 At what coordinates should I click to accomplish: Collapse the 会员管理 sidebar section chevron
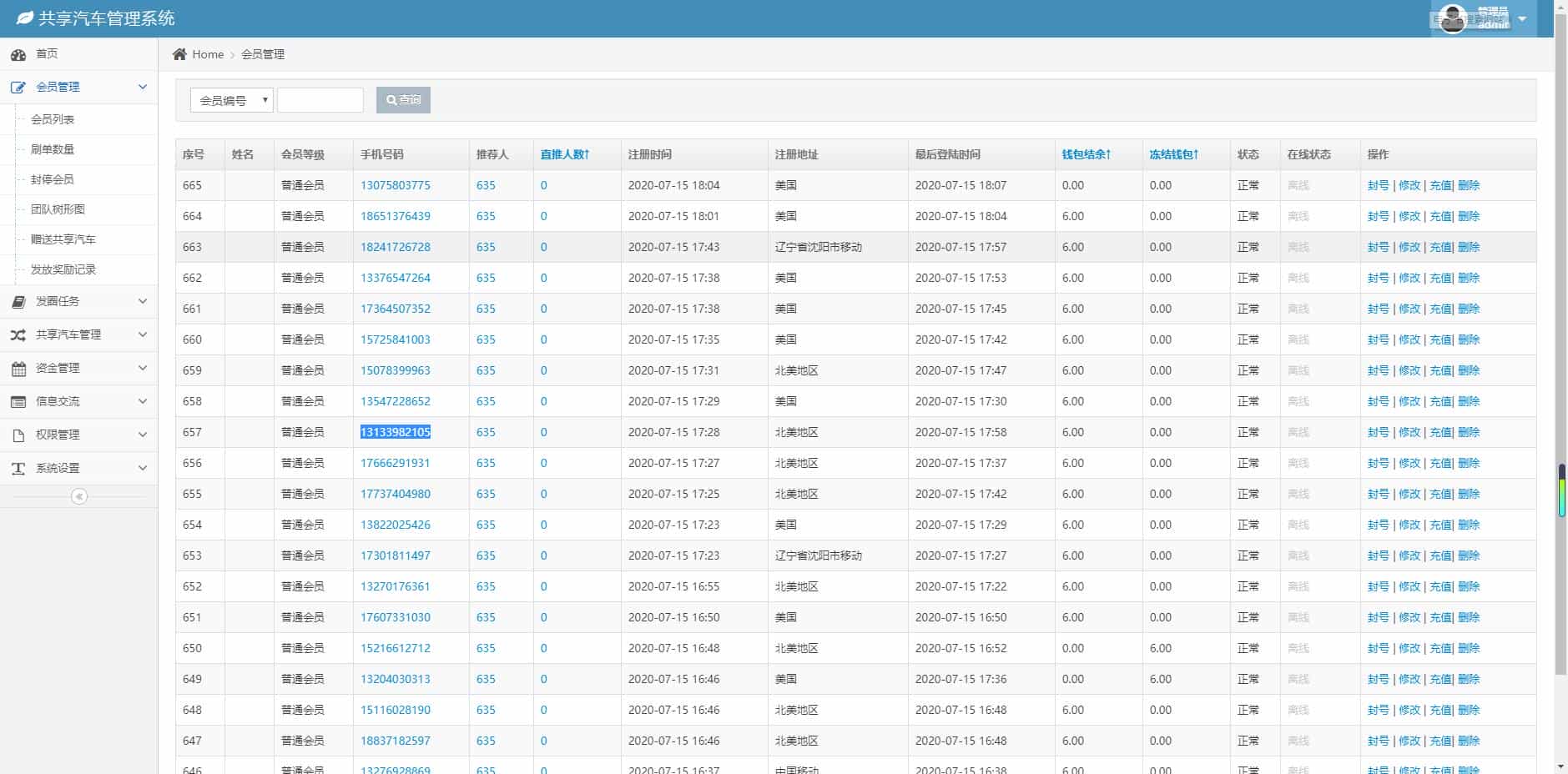pos(142,86)
